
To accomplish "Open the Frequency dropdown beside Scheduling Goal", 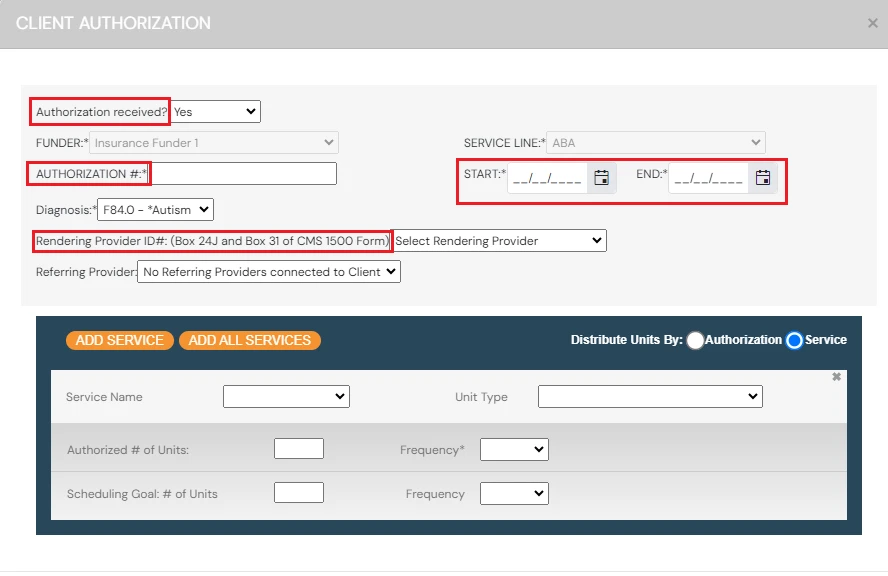I will coord(514,493).
